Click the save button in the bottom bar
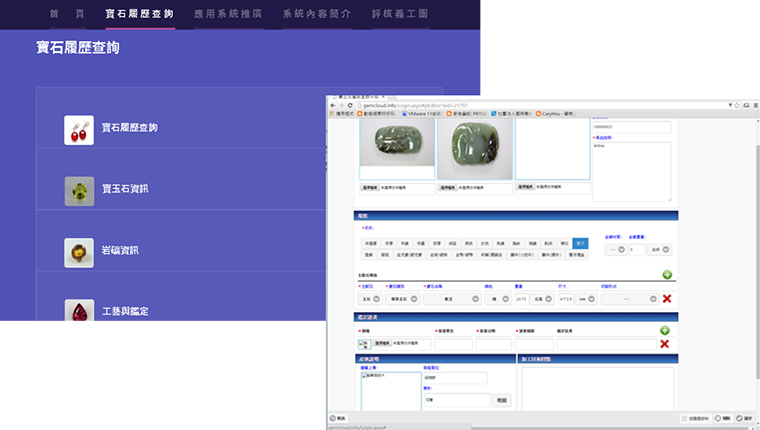 744,418
